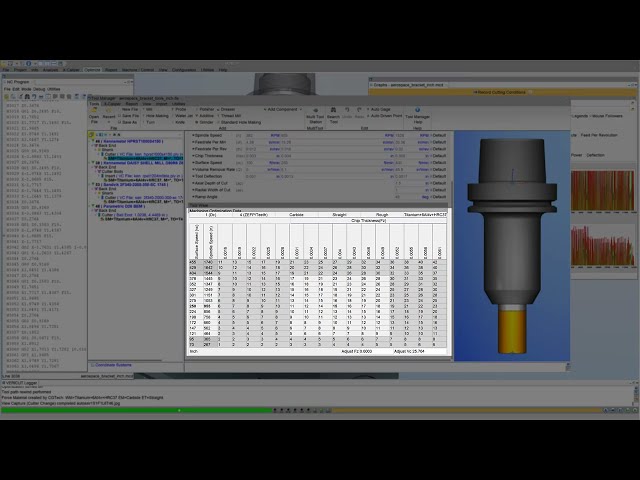Add a Turn tool
The width and height of the screenshot is (640, 480).
[x=149, y=122]
